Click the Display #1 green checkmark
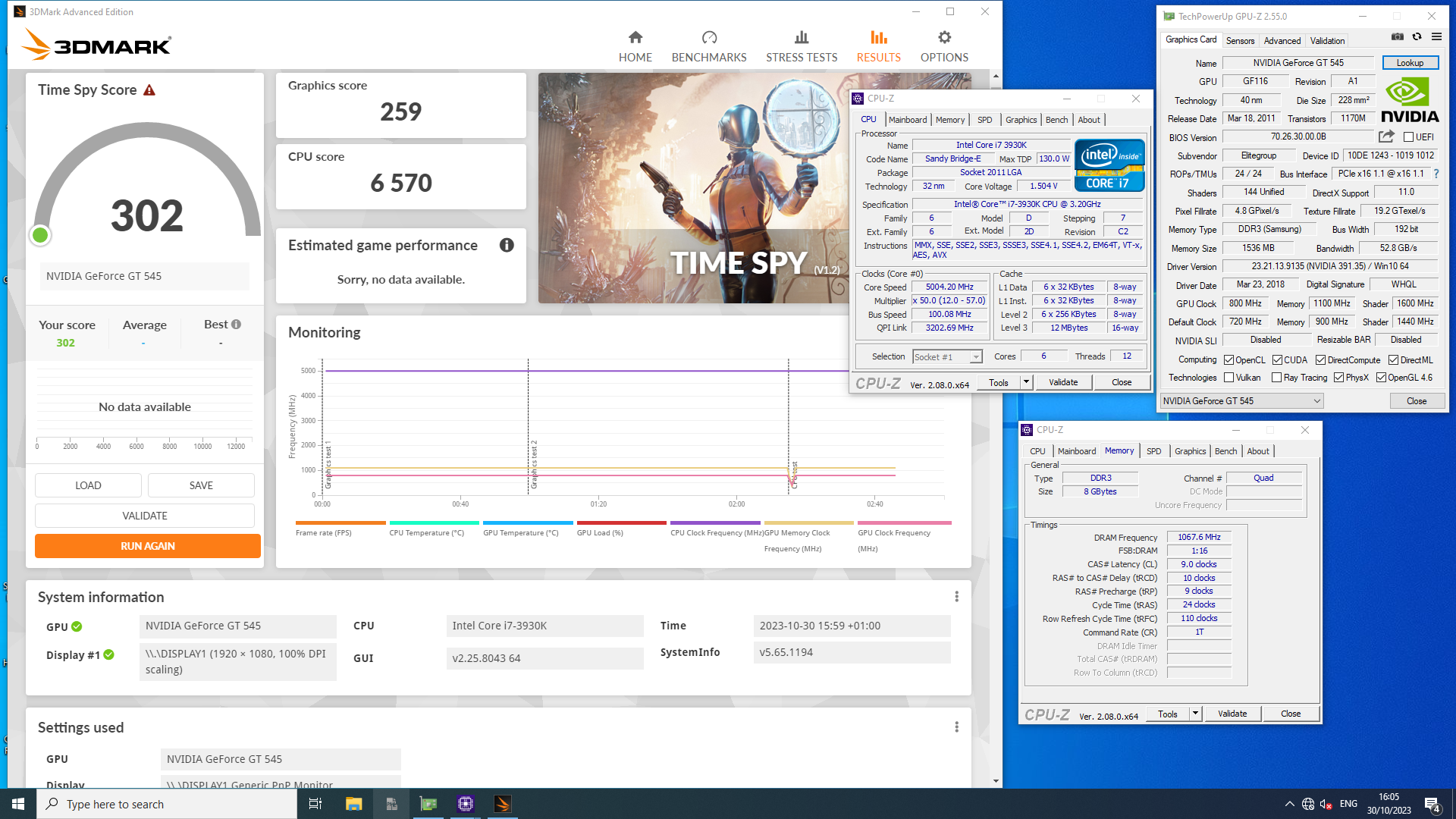 tap(109, 654)
